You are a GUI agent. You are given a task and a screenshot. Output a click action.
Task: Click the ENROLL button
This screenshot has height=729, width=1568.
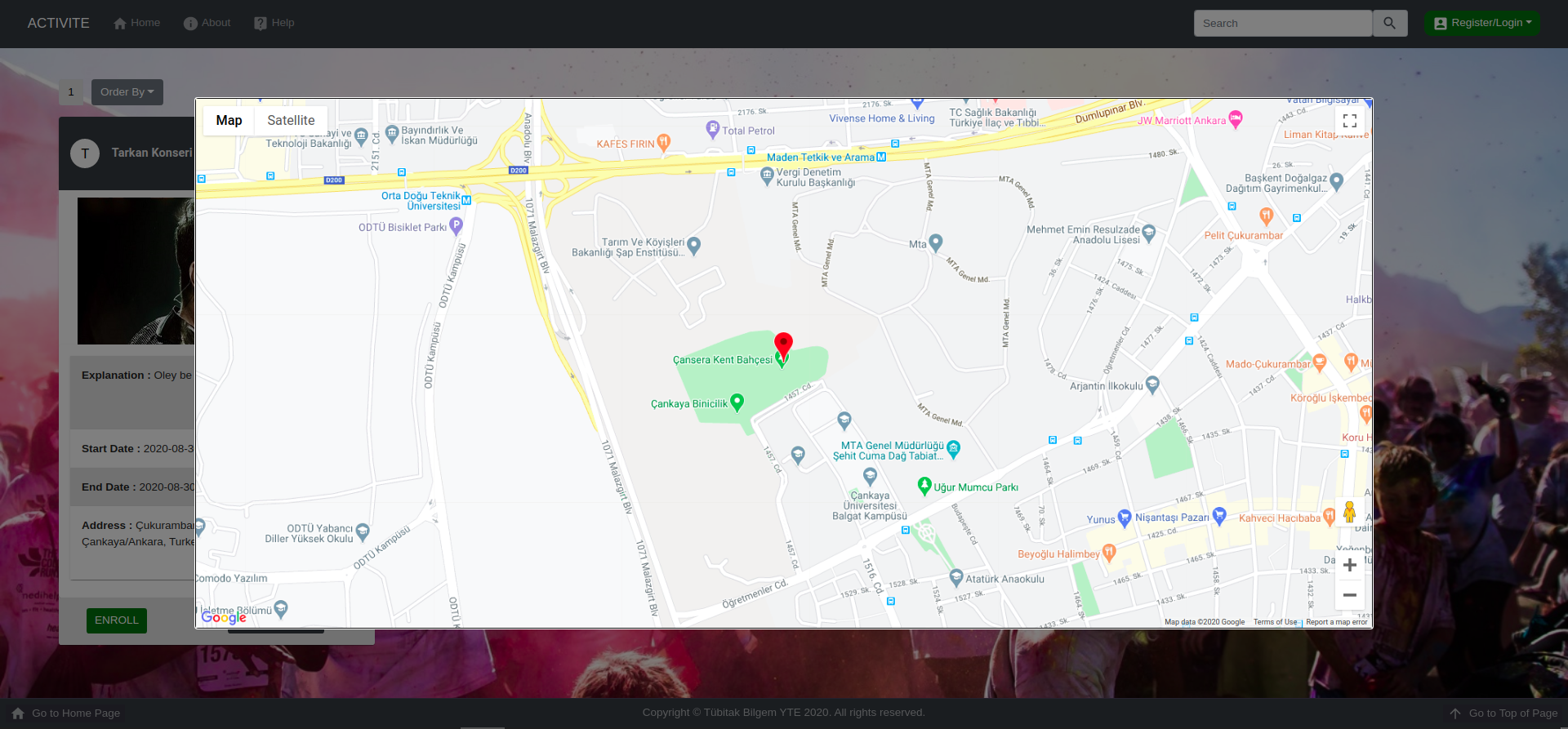click(x=117, y=620)
